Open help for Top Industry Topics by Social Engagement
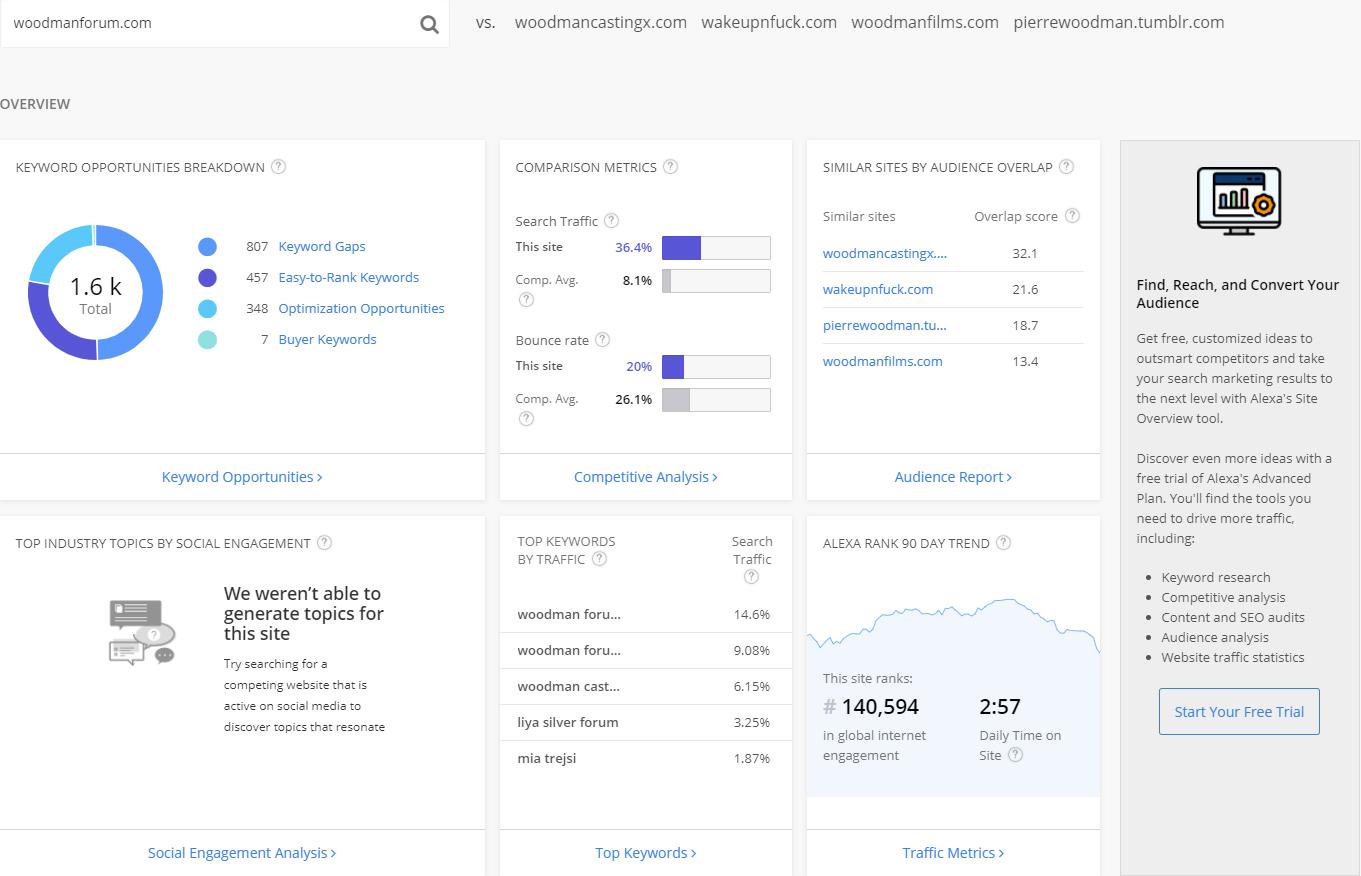Viewport: 1361px width, 876px height. (325, 543)
